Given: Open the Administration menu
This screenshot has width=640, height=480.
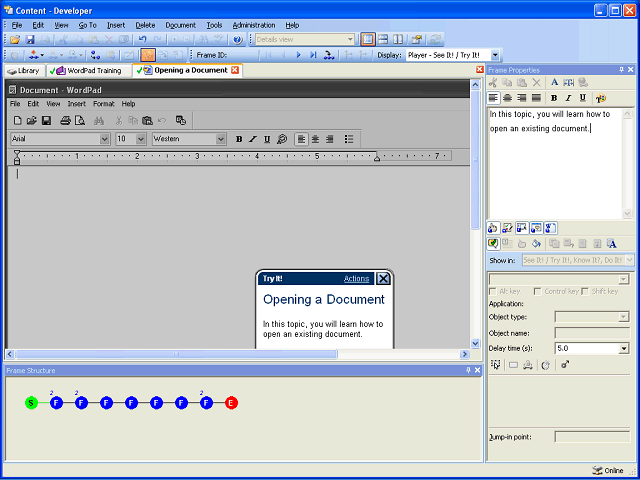Looking at the screenshot, I should point(254,25).
